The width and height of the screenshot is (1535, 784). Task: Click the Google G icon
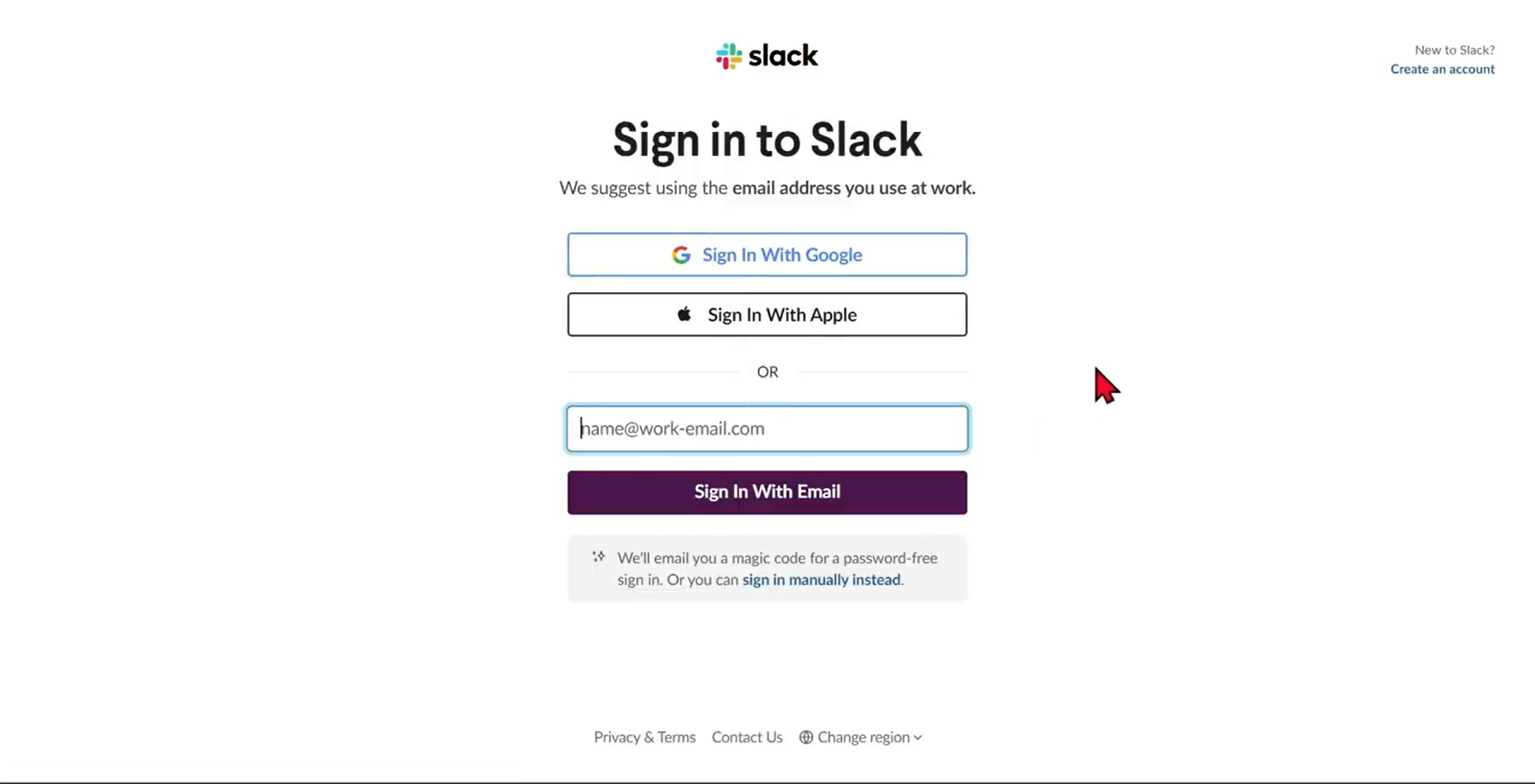pos(681,255)
